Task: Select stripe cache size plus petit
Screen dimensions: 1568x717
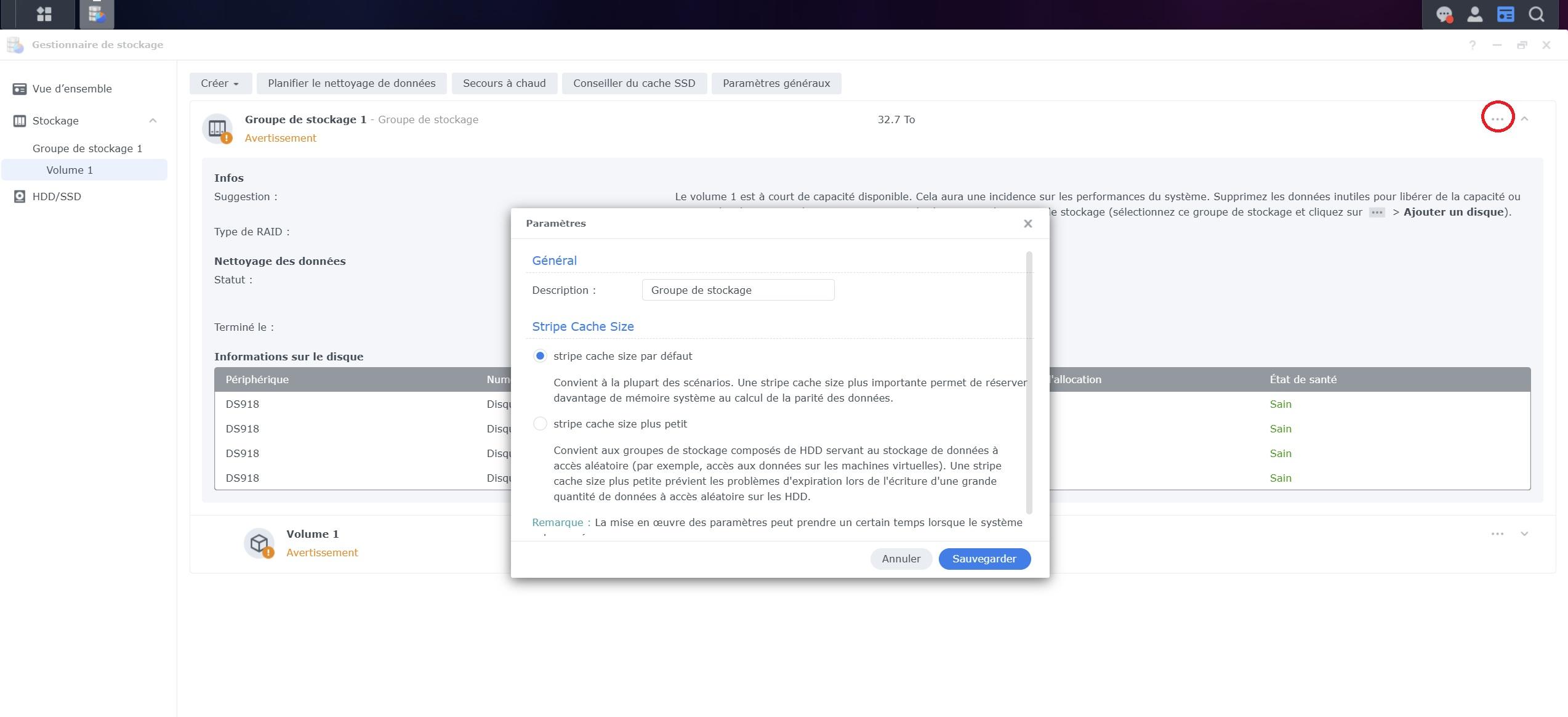Action: [540, 424]
